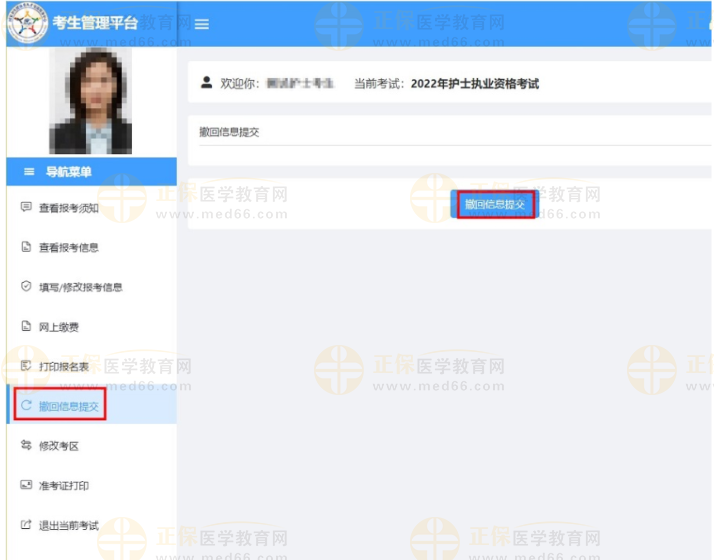This screenshot has width=714, height=560.
Task: Click the list icon next to 导航菜单
Action: pos(29,172)
